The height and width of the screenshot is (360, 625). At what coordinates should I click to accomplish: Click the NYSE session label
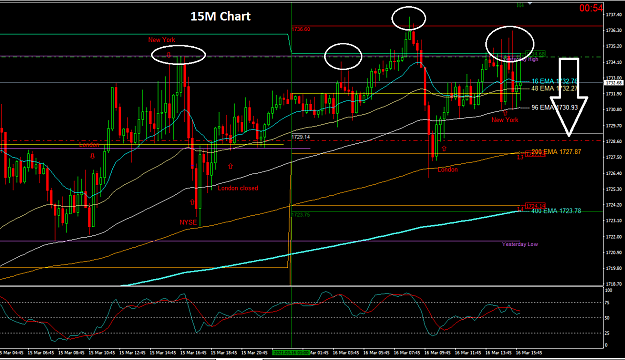pyautogui.click(x=188, y=222)
